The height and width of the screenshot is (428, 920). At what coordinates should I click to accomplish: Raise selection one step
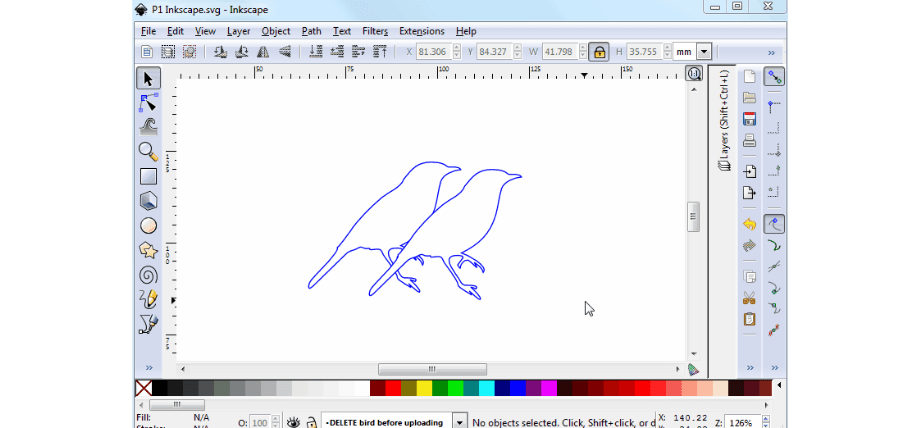point(358,52)
